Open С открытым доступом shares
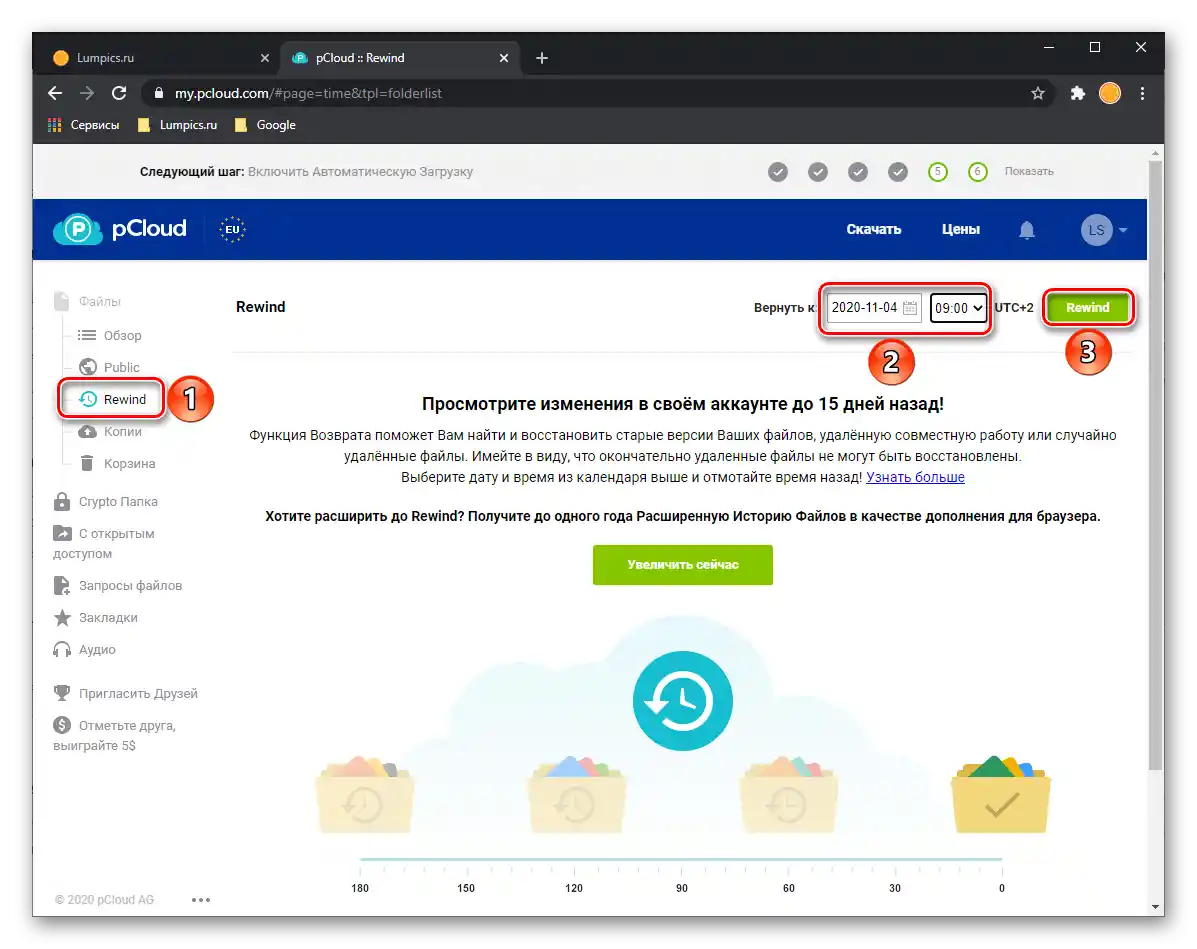 104,543
